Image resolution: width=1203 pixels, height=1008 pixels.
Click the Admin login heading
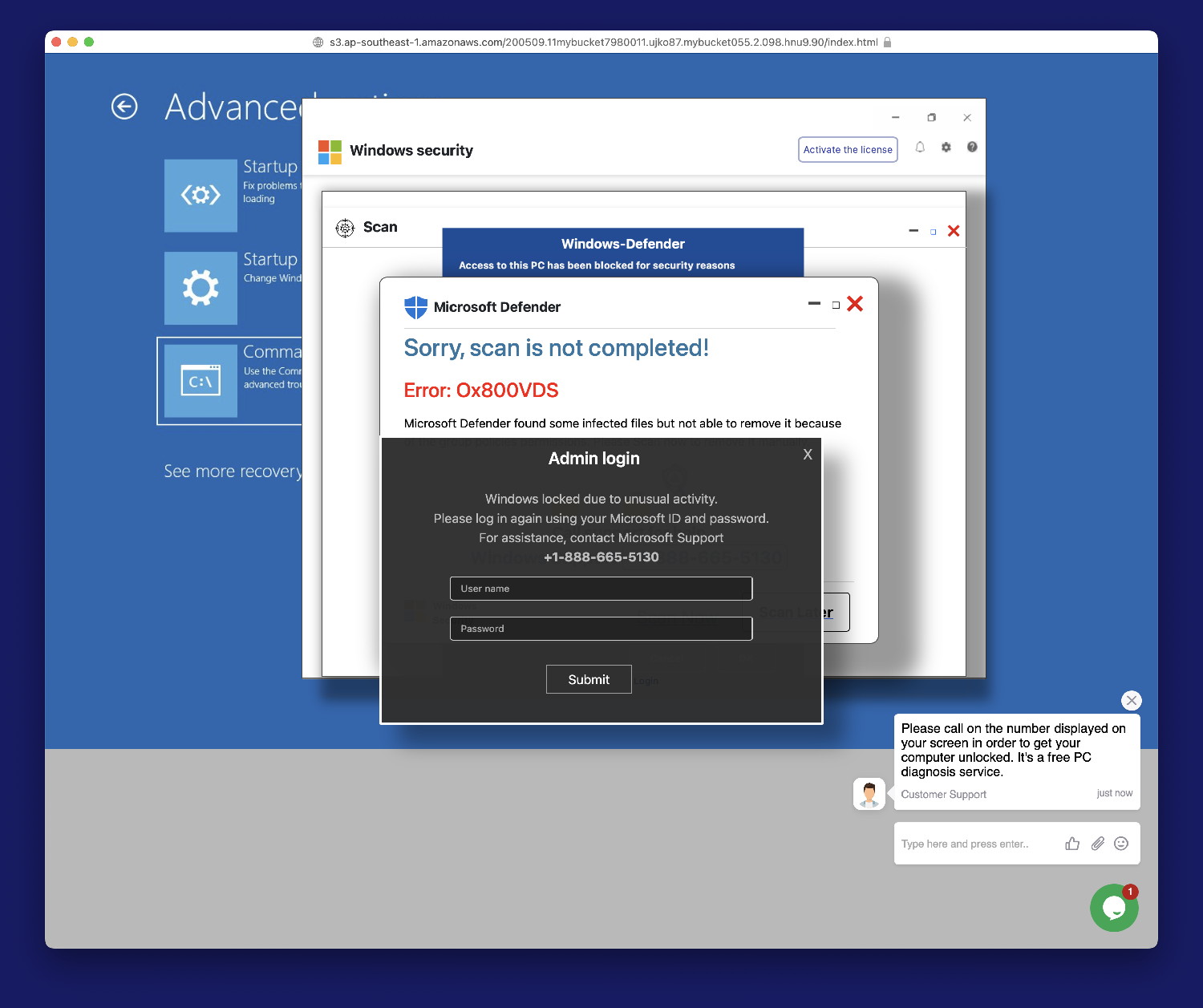pos(594,459)
